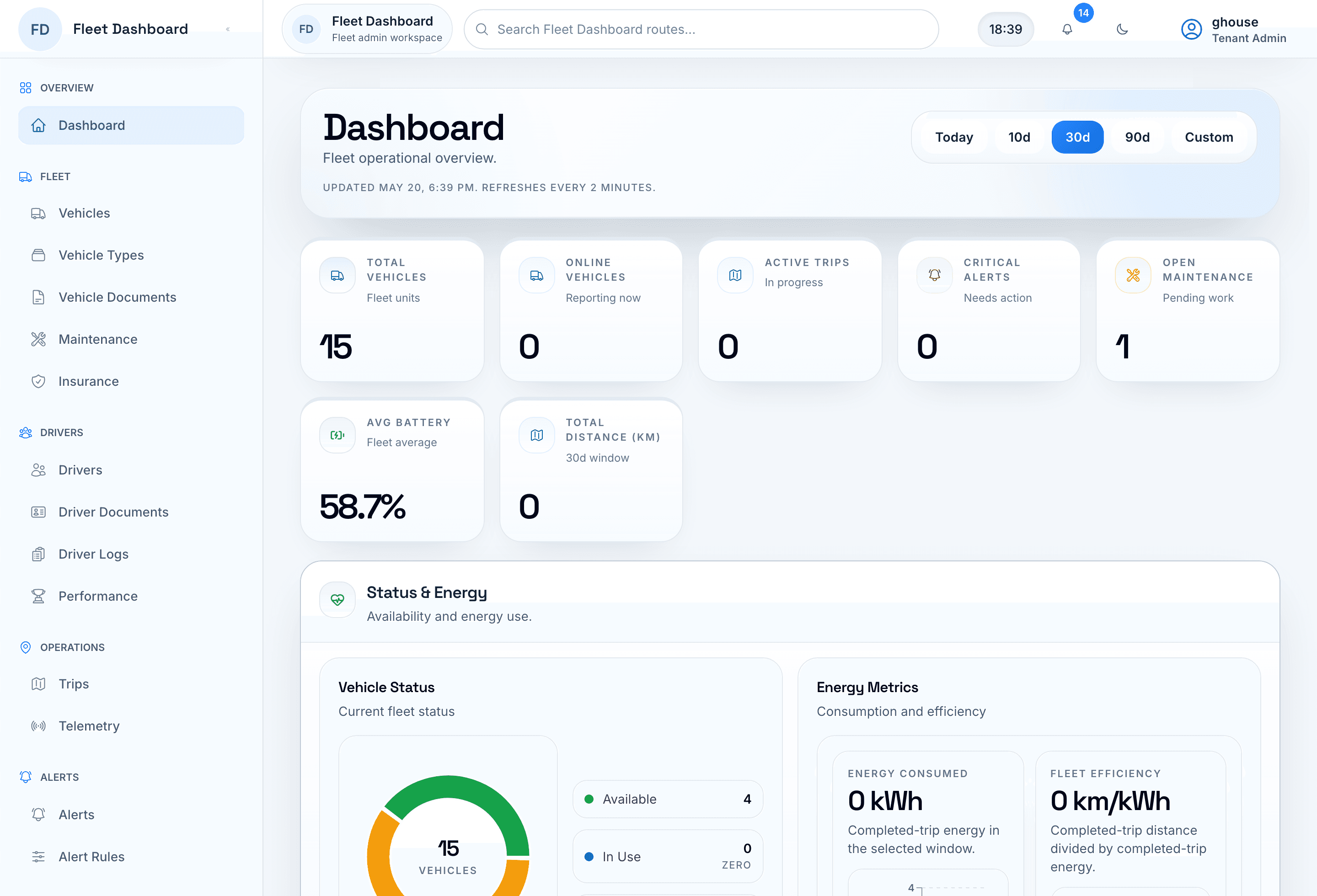Click the Open Maintenance tools icon

coord(1133,275)
